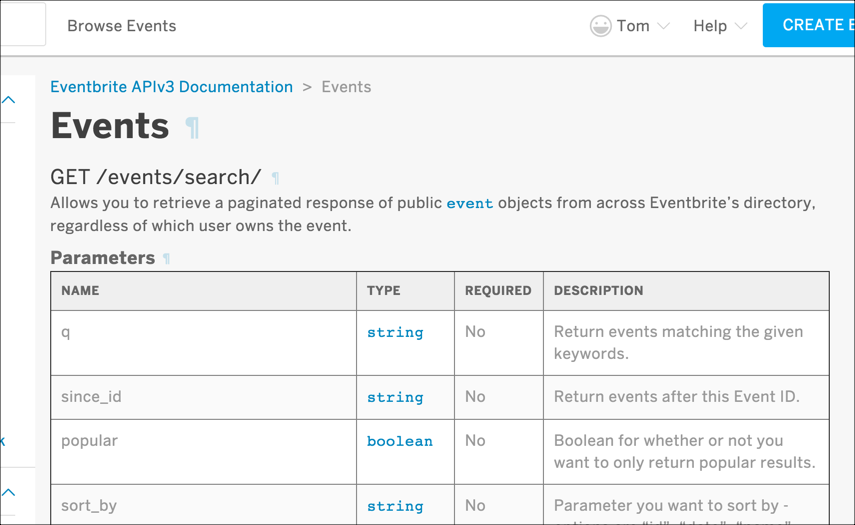Click the search box at top left
The width and height of the screenshot is (855, 525).
[22, 25]
